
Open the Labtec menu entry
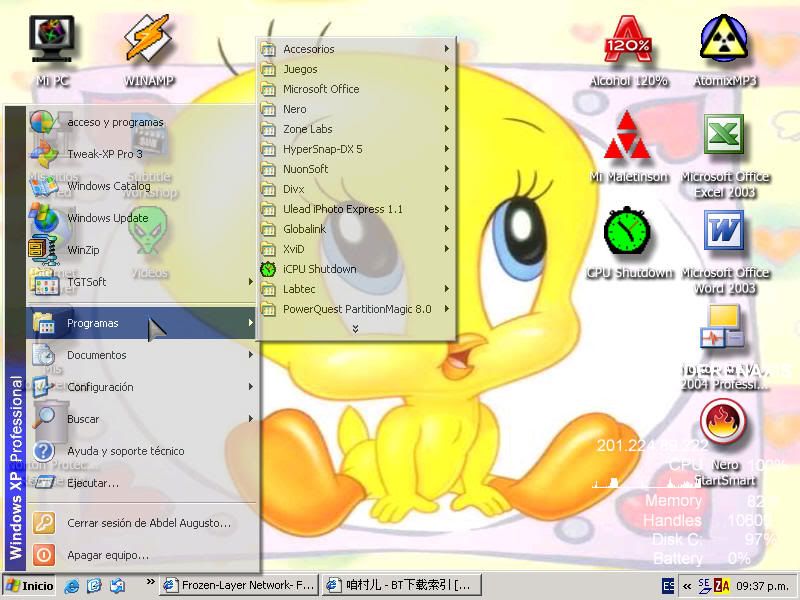[x=356, y=289]
